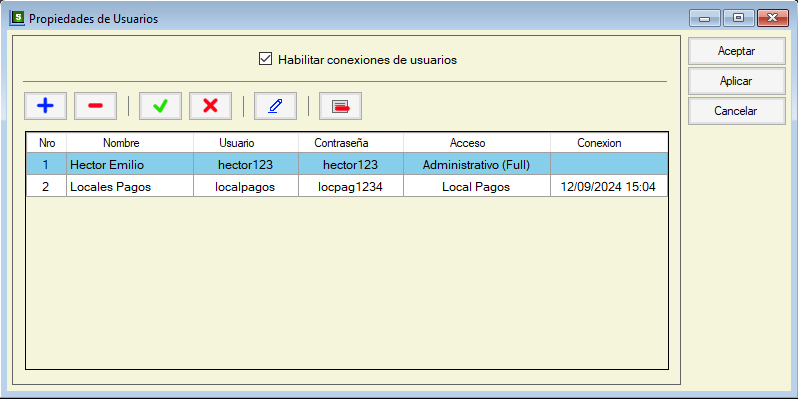798x399 pixels.
Task: Confirm with the Aceptar button
Action: click(736, 51)
